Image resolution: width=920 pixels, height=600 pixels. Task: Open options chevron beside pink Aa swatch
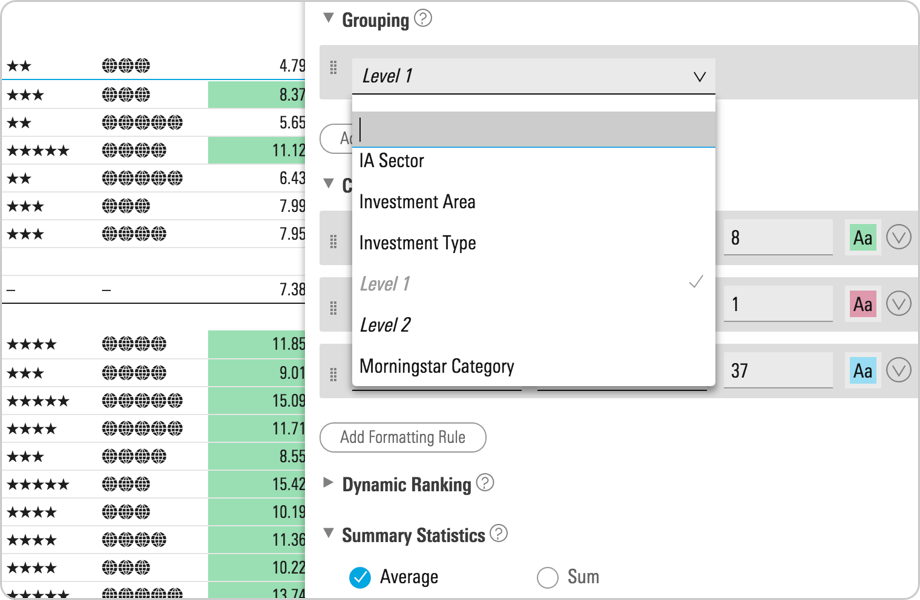pyautogui.click(x=898, y=303)
